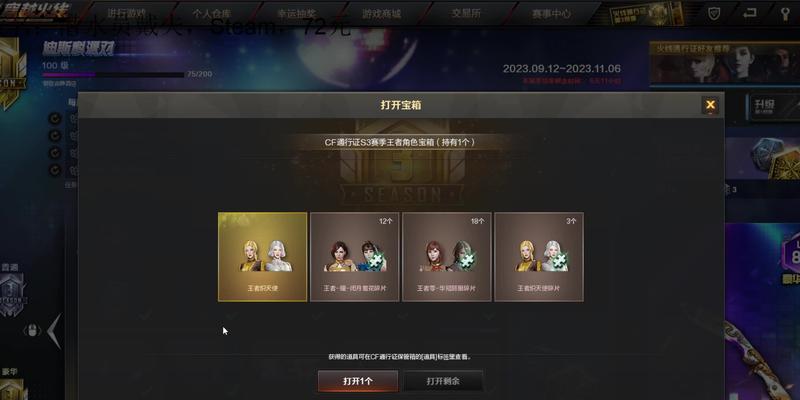The height and width of the screenshot is (400, 800).
Task: Click the 打开剩余 button
Action: 443,381
